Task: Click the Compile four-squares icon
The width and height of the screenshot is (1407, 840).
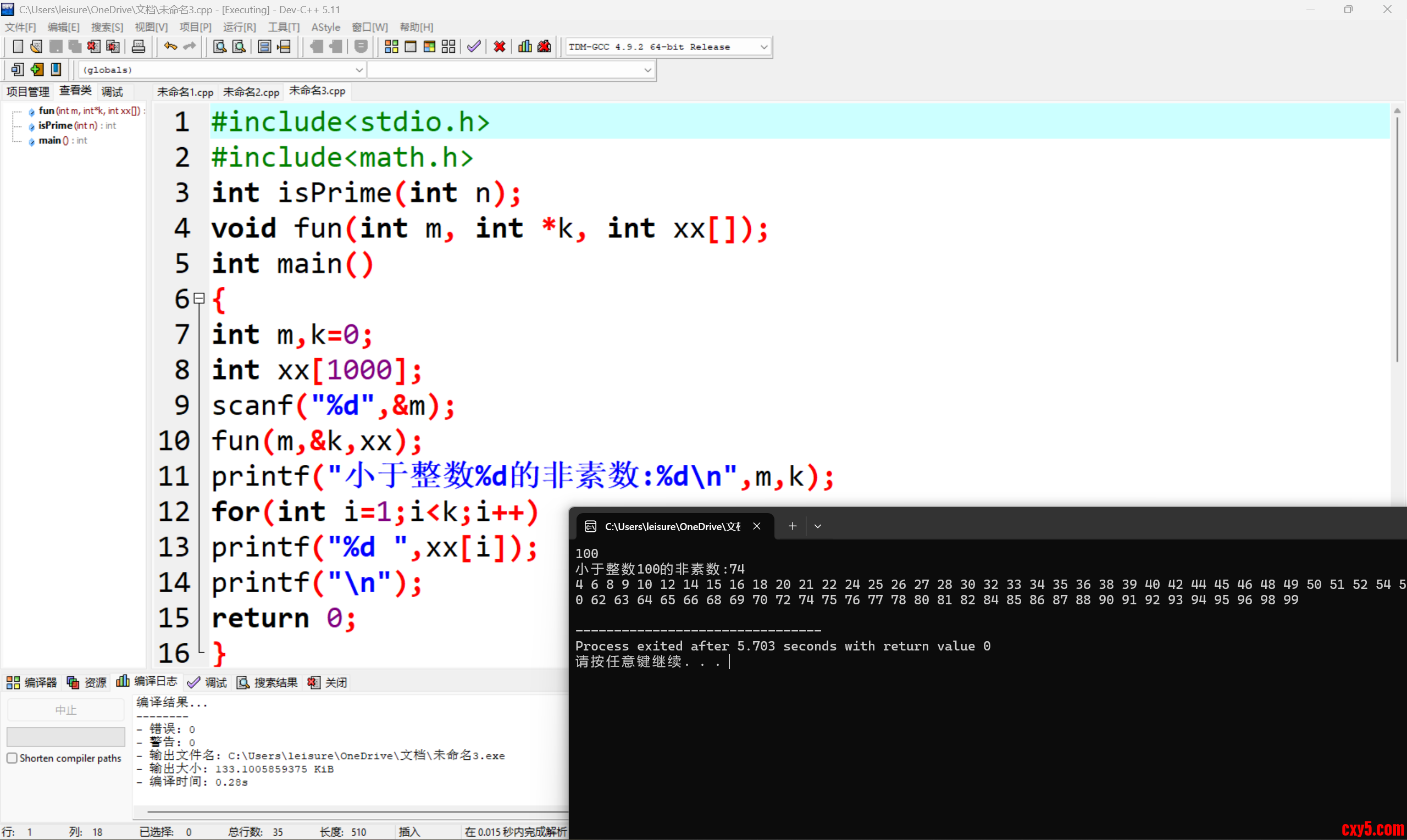Action: tap(391, 46)
